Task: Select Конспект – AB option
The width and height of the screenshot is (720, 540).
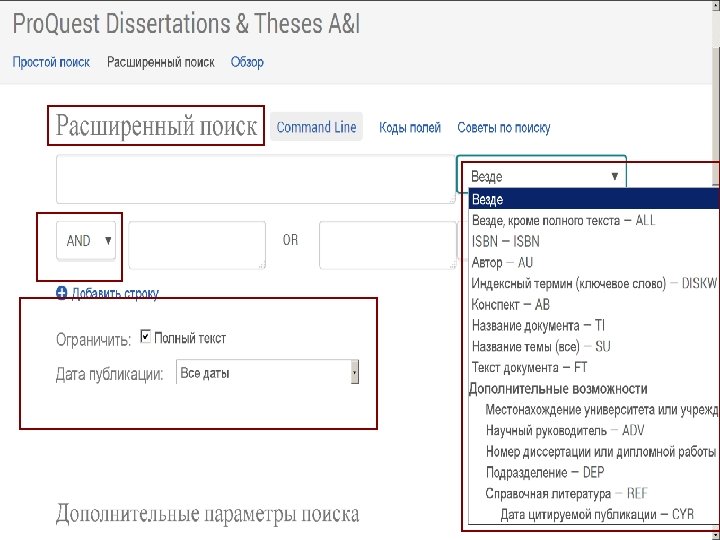Action: pyautogui.click(x=594, y=304)
